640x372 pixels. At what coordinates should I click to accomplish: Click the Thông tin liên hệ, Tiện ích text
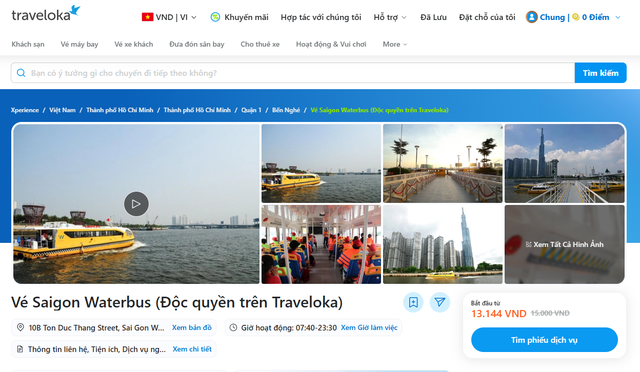[97, 349]
